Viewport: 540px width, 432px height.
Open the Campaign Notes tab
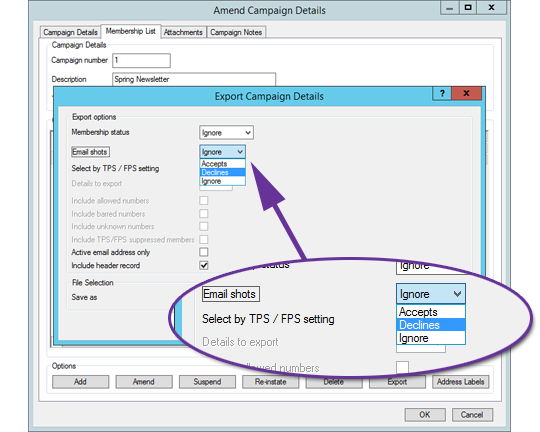(236, 32)
